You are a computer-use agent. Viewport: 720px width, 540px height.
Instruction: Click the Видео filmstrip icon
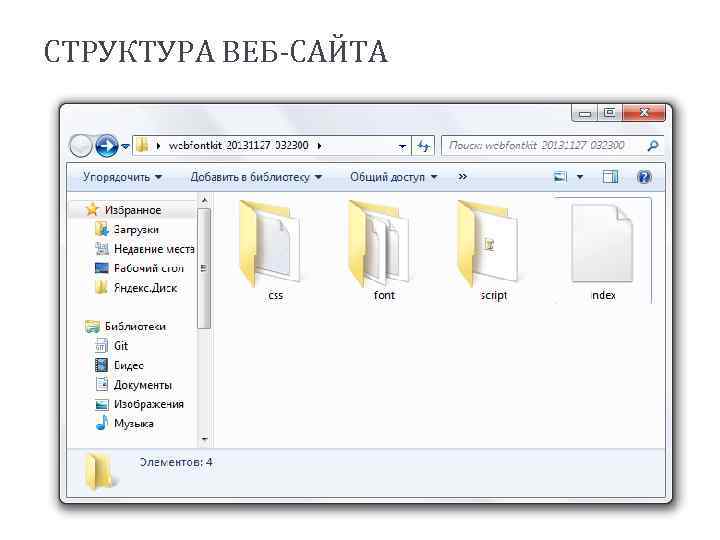101,365
